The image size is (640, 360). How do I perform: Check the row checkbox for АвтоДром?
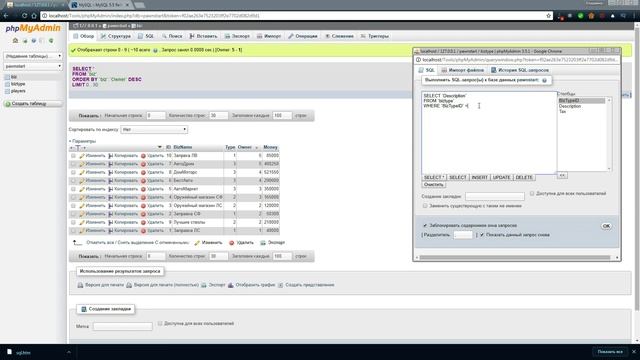pyautogui.click(x=73, y=164)
